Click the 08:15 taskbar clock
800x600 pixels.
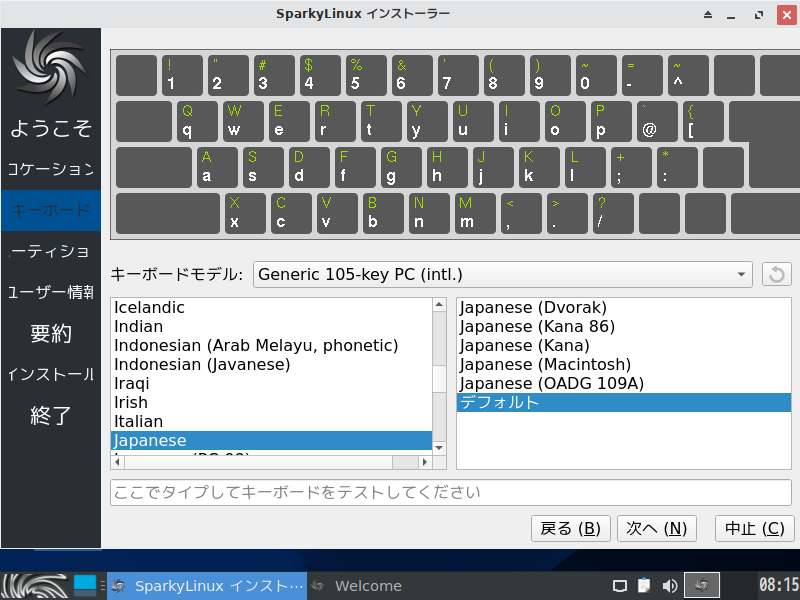point(779,585)
